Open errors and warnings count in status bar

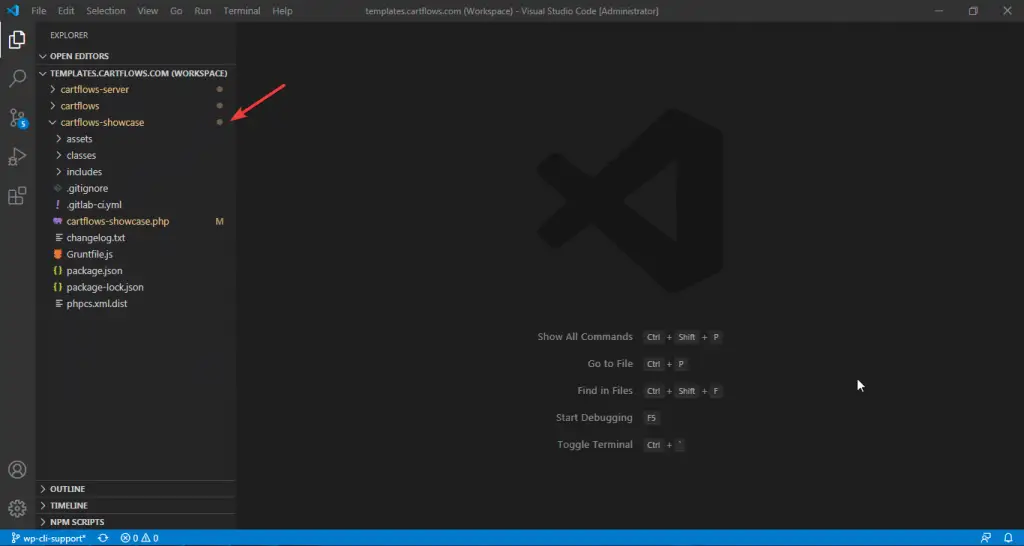[x=139, y=538]
